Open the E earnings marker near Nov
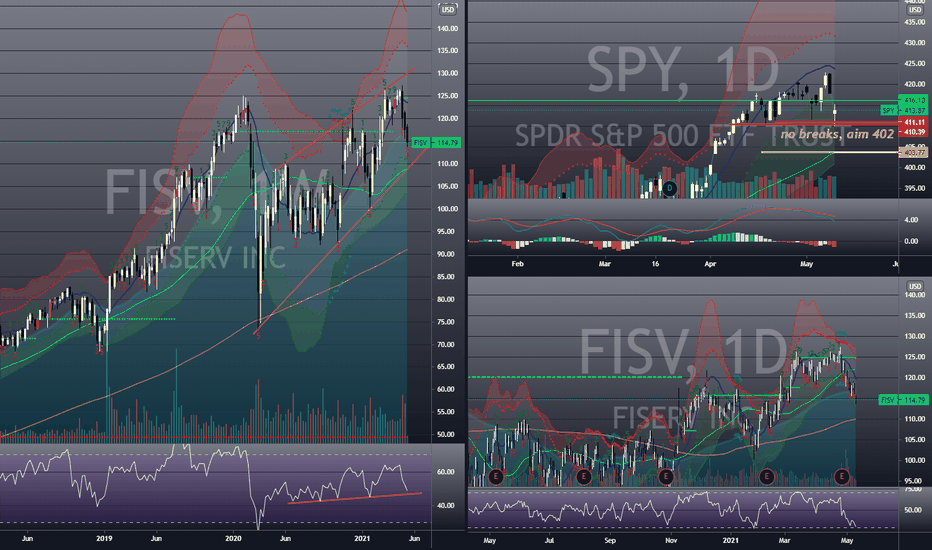 pyautogui.click(x=666, y=476)
